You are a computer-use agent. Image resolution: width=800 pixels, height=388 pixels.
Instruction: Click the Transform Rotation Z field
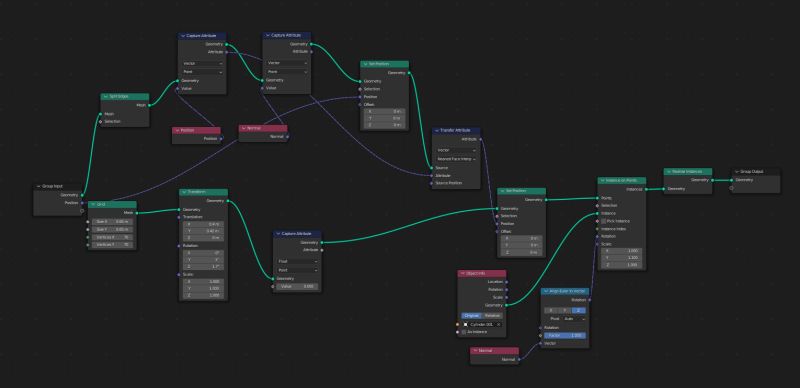[203, 266]
